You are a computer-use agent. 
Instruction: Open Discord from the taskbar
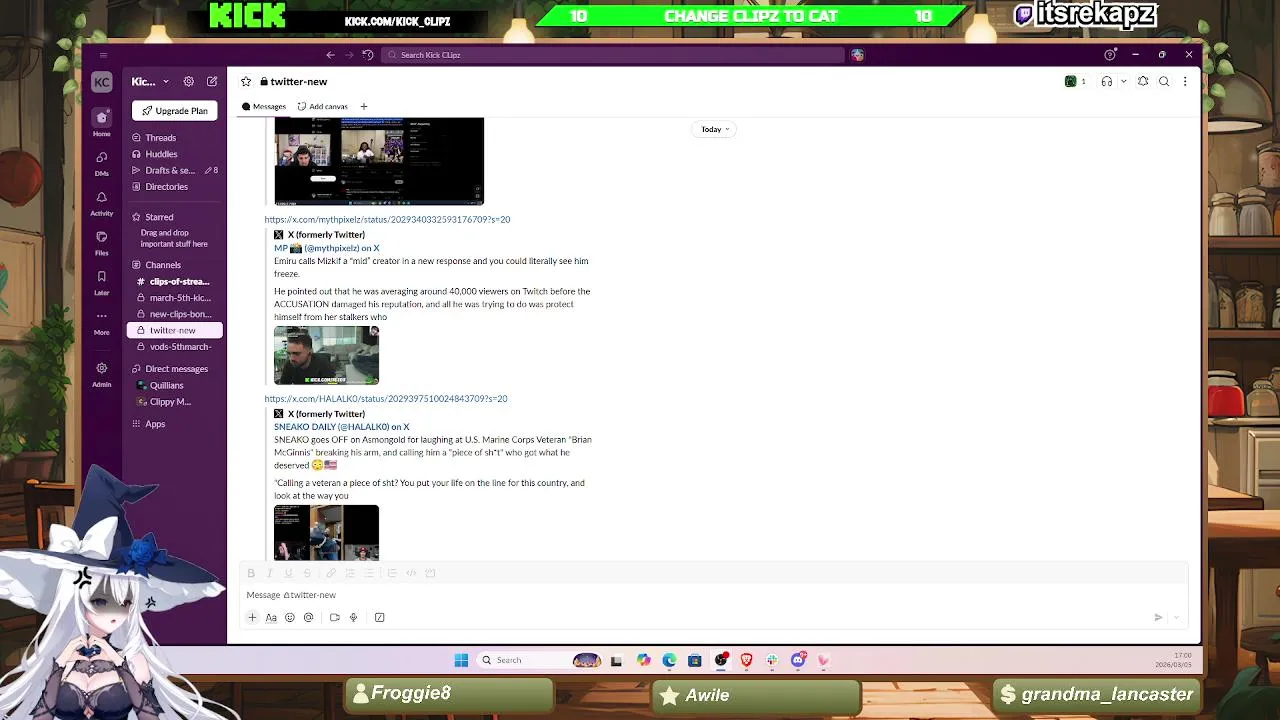798,660
